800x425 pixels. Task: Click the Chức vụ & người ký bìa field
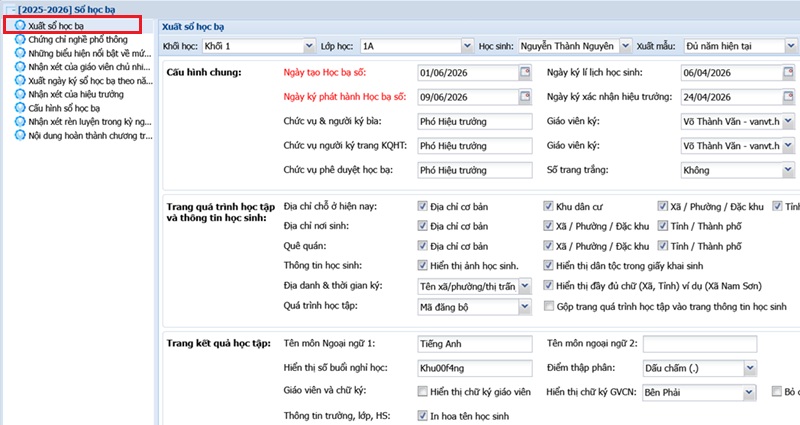click(x=474, y=121)
